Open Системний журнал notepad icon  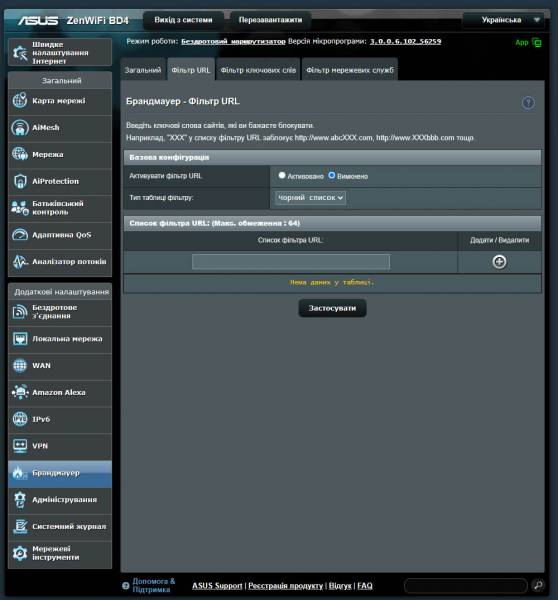[20, 527]
